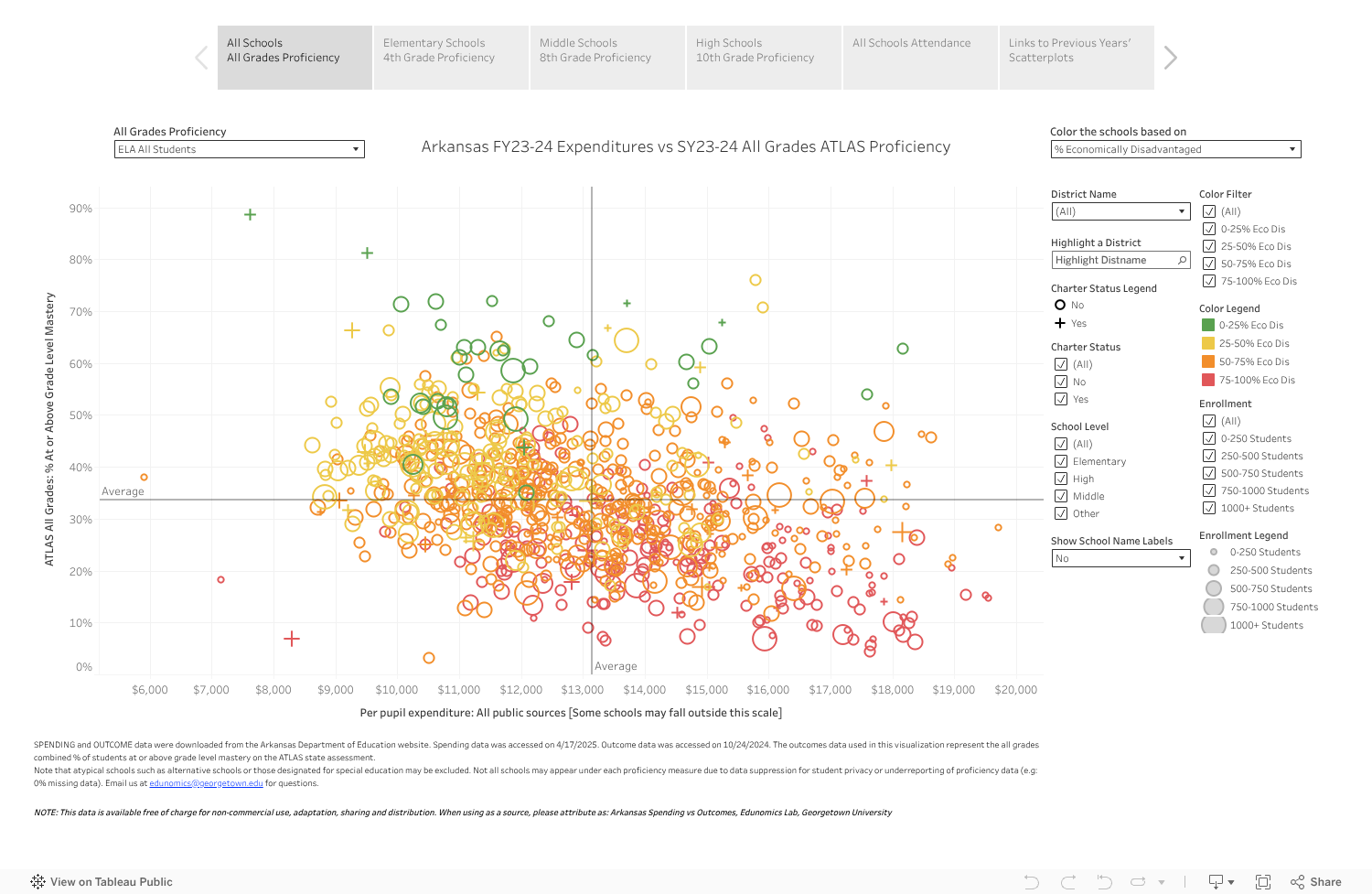The height and width of the screenshot is (894, 1372).
Task: Uncheck 750-1000 Students enrollment
Action: tap(1209, 490)
